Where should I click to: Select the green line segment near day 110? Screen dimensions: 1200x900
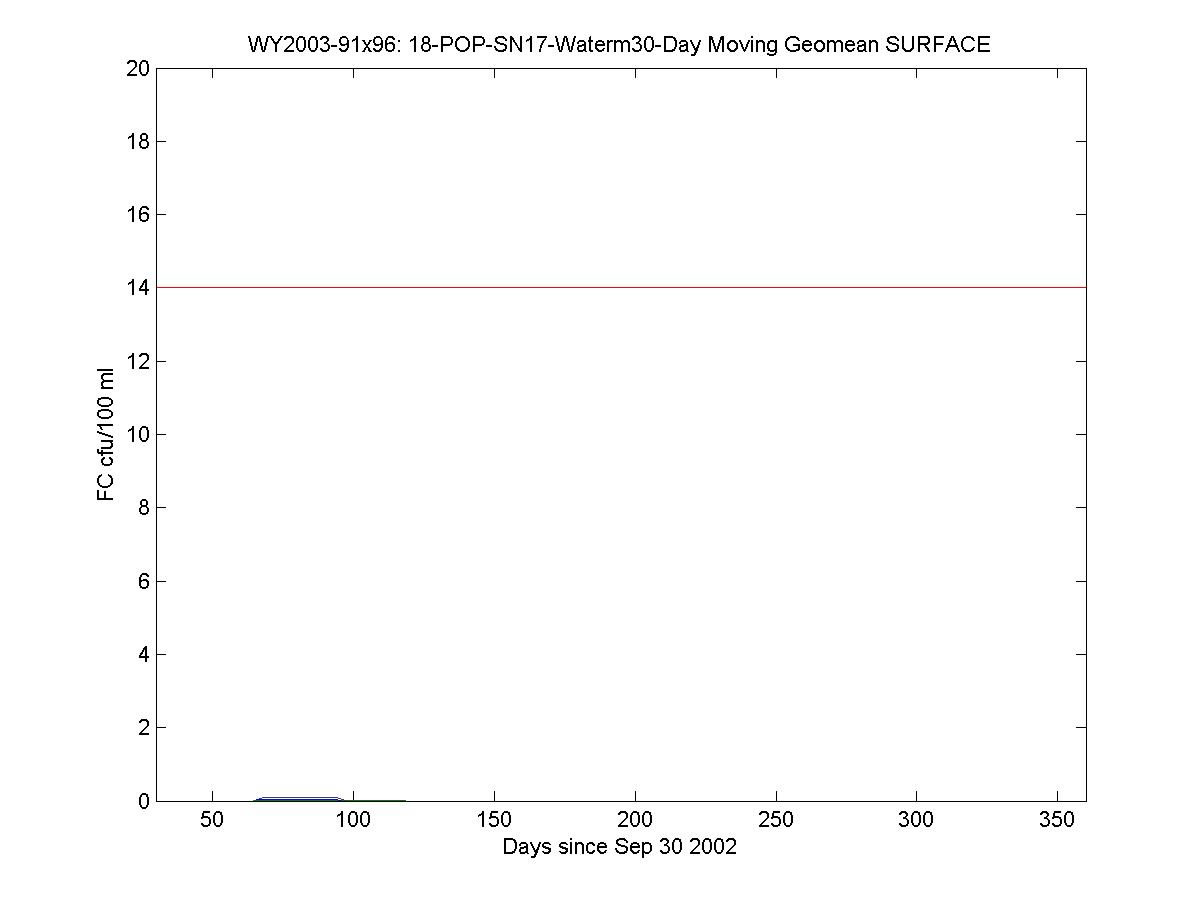coord(380,800)
